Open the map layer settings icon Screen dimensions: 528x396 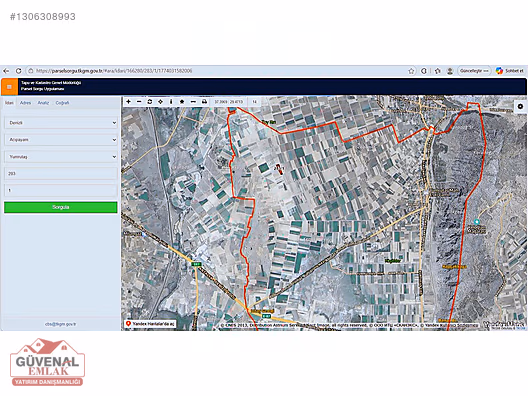pyautogui.click(x=520, y=106)
